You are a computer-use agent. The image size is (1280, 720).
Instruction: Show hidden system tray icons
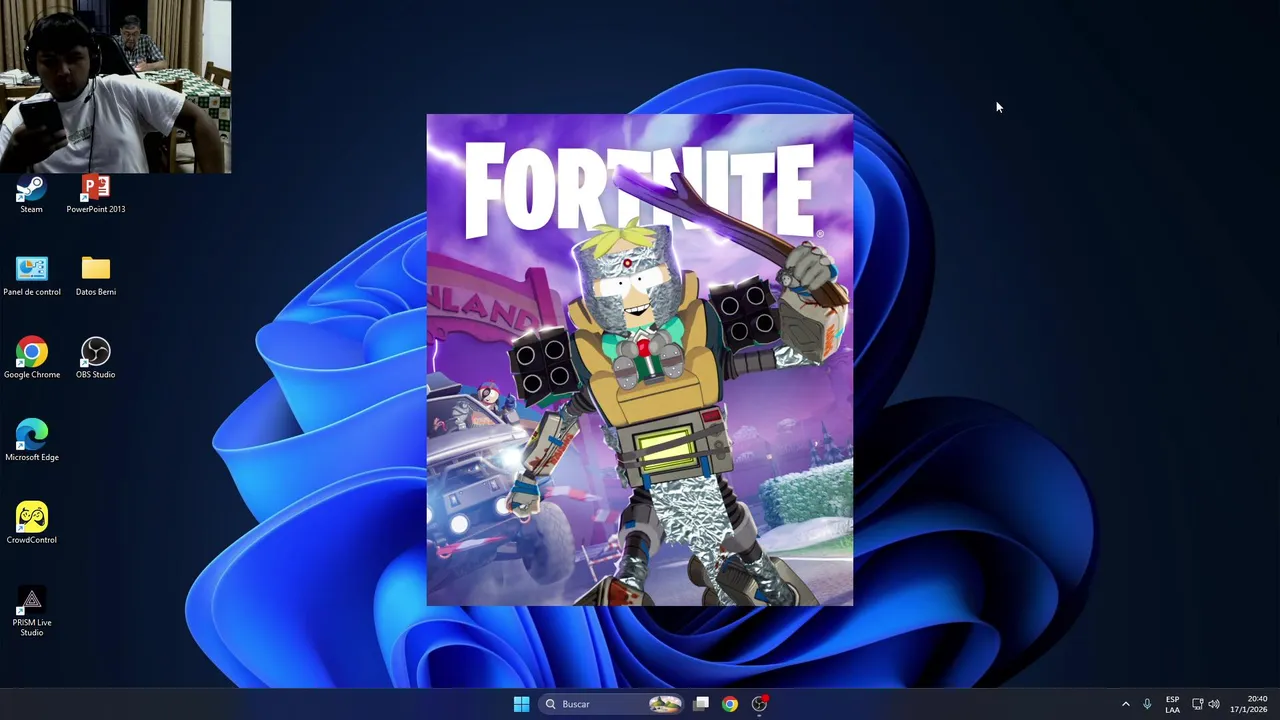1125,704
